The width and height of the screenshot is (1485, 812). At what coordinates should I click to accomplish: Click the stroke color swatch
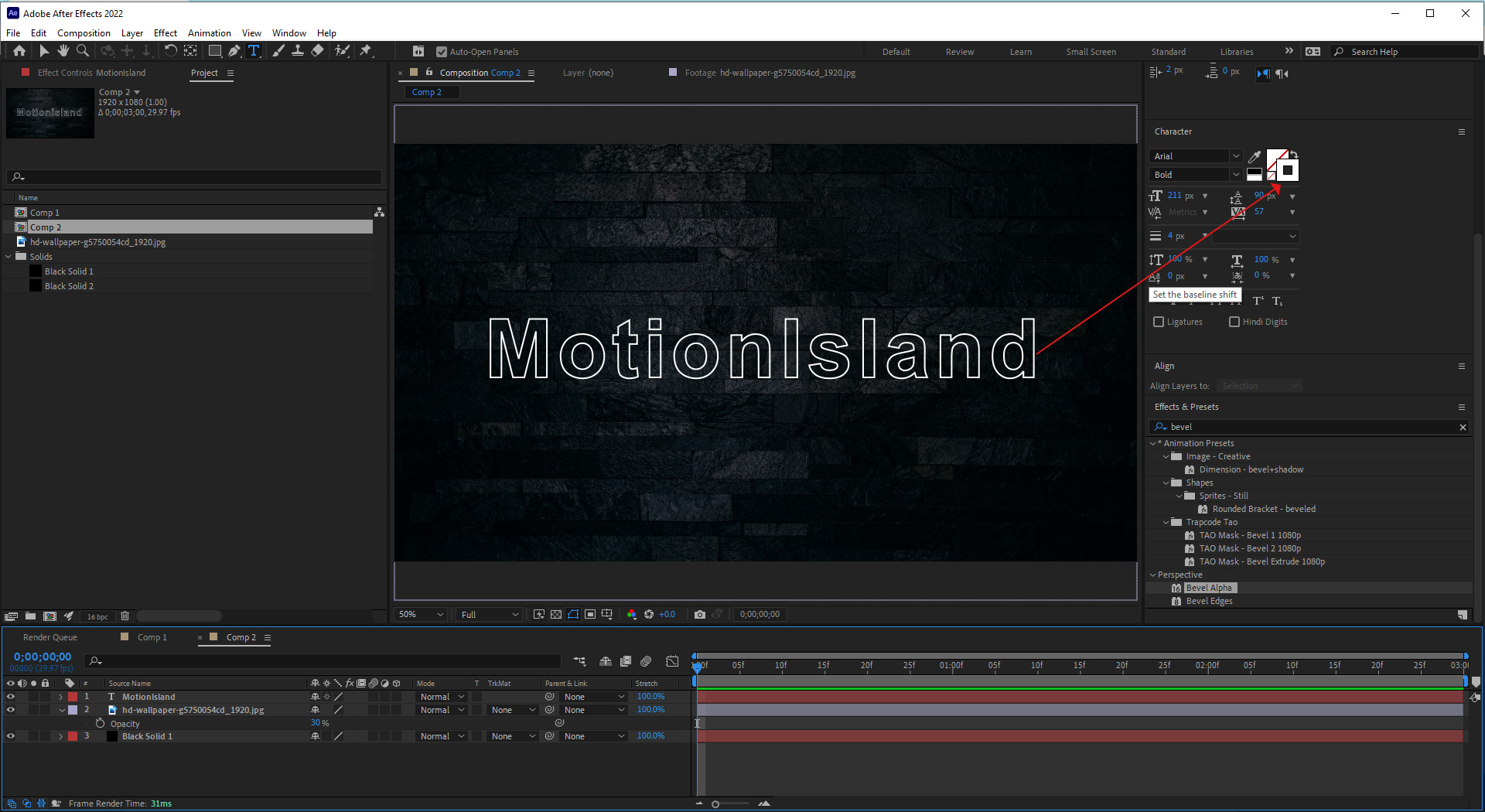(1287, 171)
